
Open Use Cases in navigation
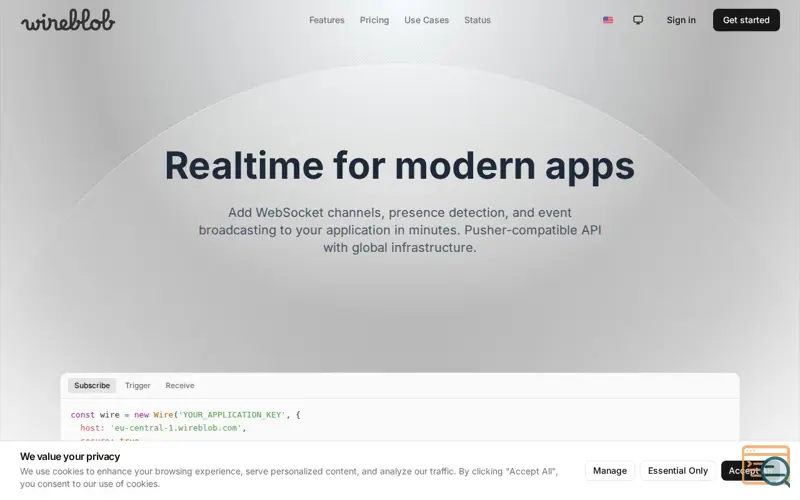(x=427, y=20)
